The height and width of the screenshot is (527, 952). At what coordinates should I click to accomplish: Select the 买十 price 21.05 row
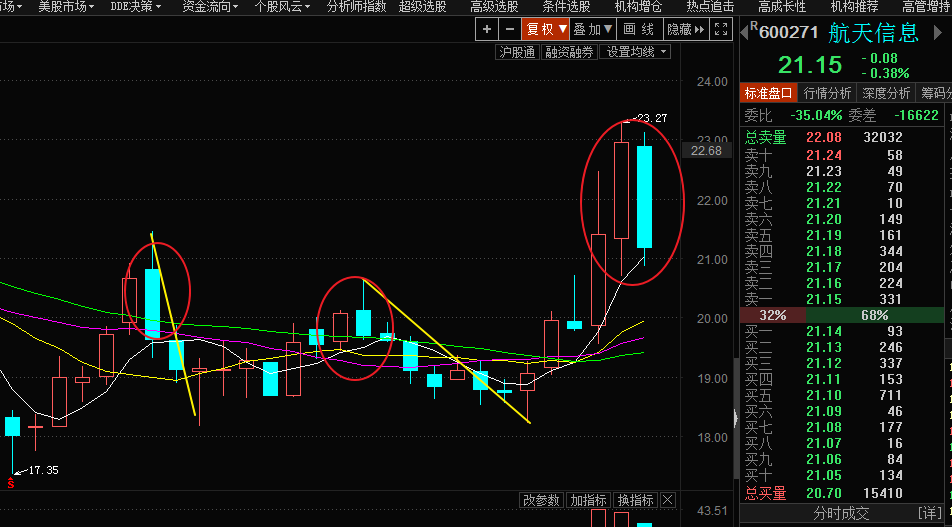click(x=842, y=475)
